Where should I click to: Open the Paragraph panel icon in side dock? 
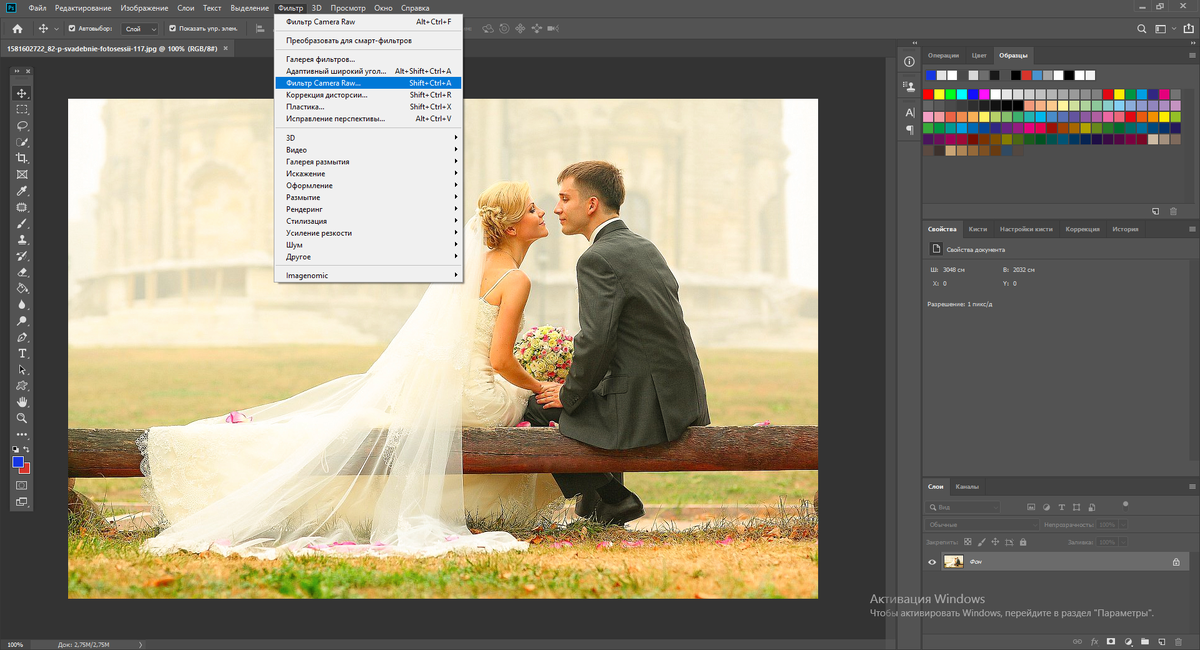910,129
